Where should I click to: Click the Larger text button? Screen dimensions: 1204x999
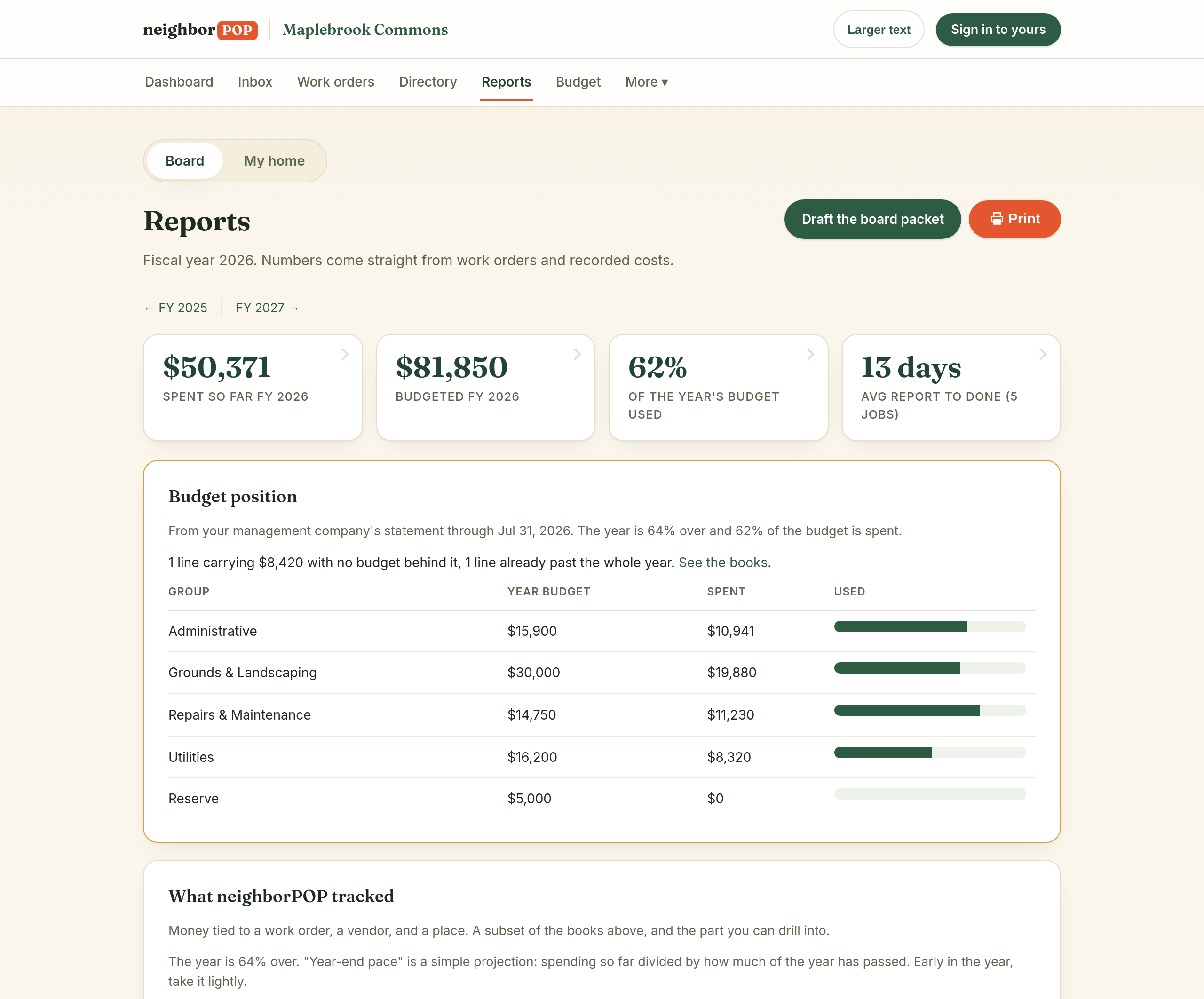879,29
